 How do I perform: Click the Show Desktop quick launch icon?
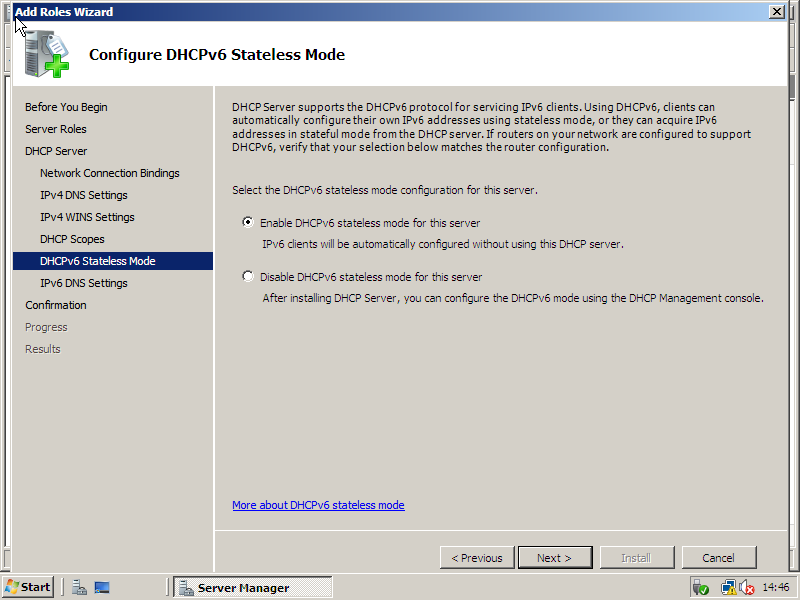102,588
